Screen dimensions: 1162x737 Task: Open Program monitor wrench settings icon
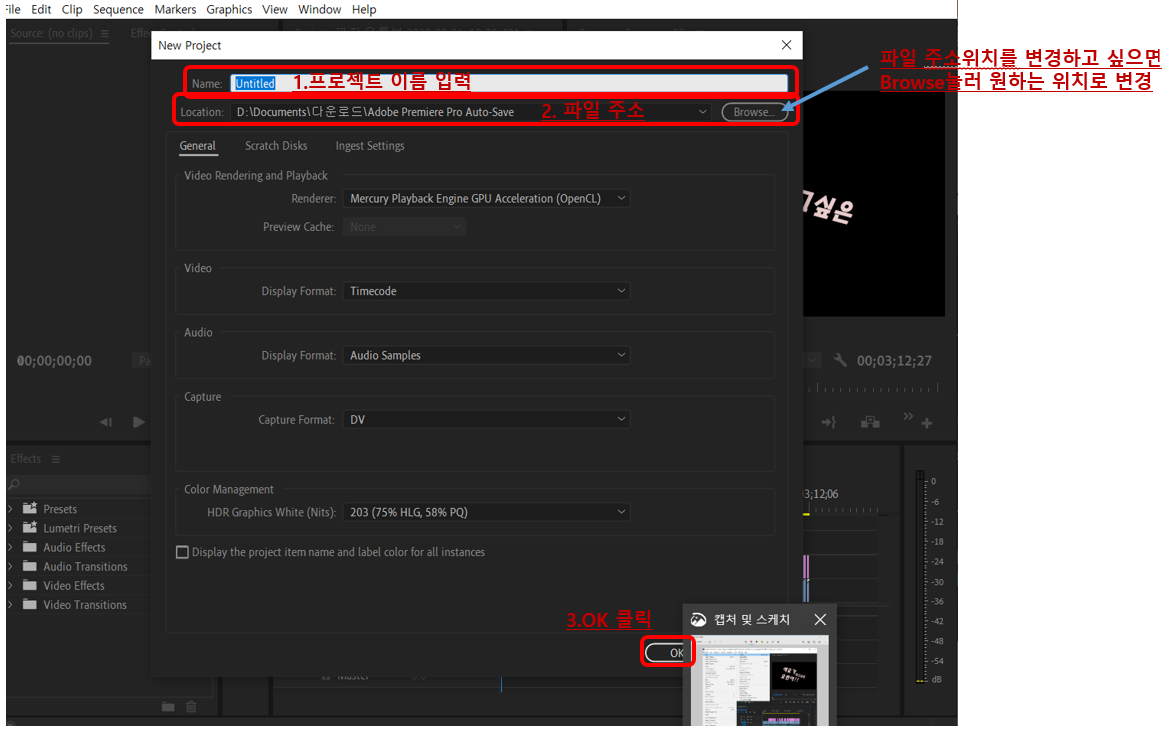click(840, 360)
